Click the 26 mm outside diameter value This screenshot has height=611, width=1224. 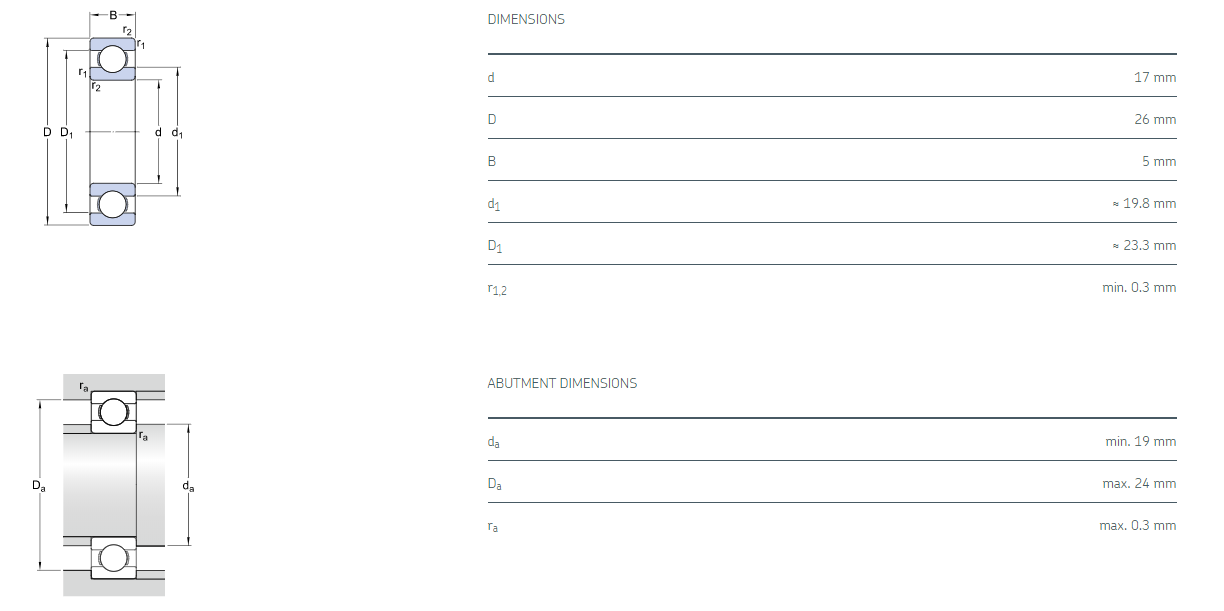point(1154,119)
